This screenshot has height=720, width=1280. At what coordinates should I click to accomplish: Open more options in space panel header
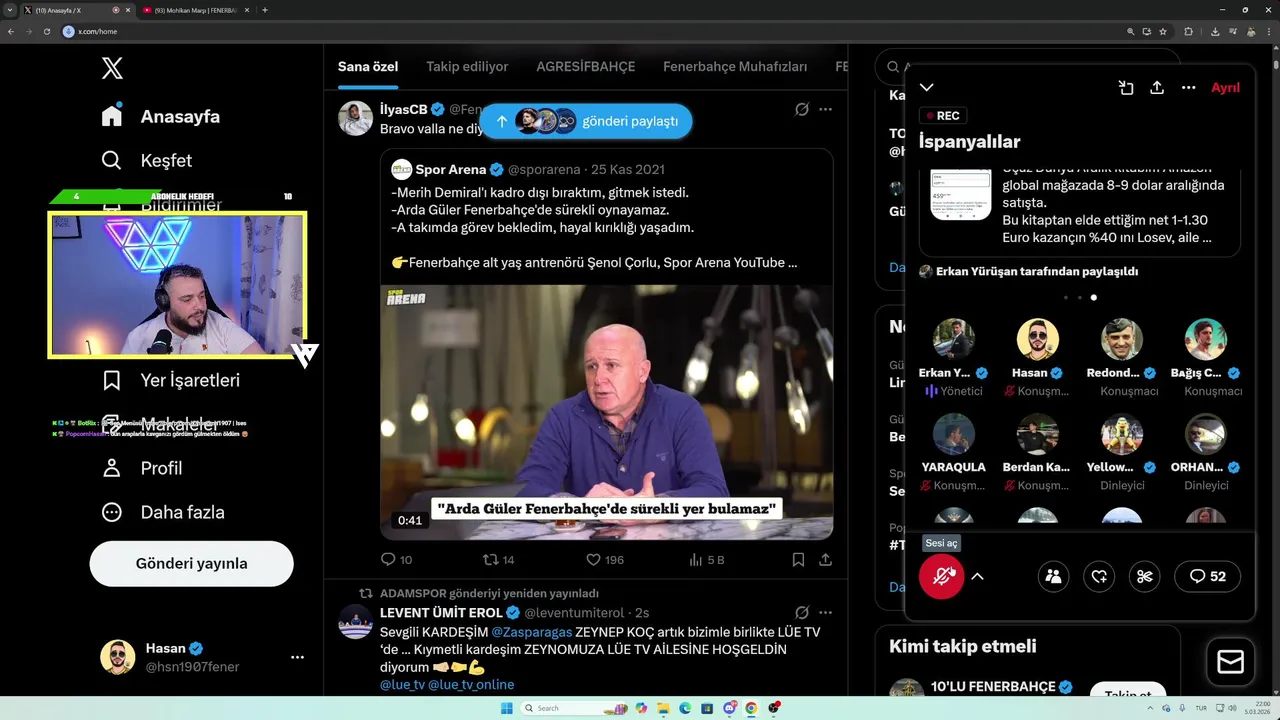pyautogui.click(x=1188, y=88)
